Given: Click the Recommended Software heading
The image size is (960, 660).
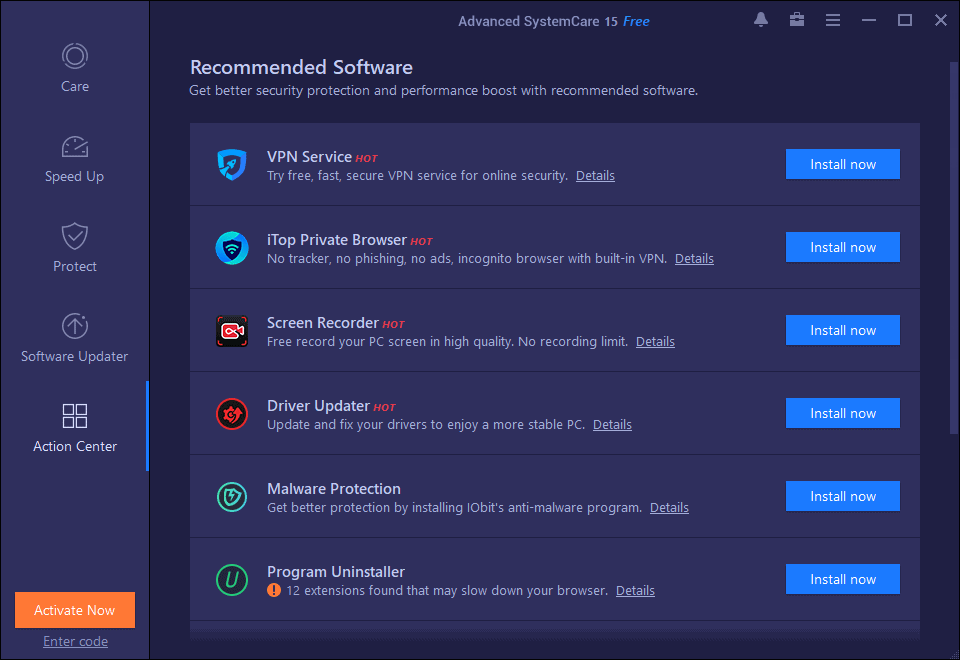Looking at the screenshot, I should [x=301, y=67].
